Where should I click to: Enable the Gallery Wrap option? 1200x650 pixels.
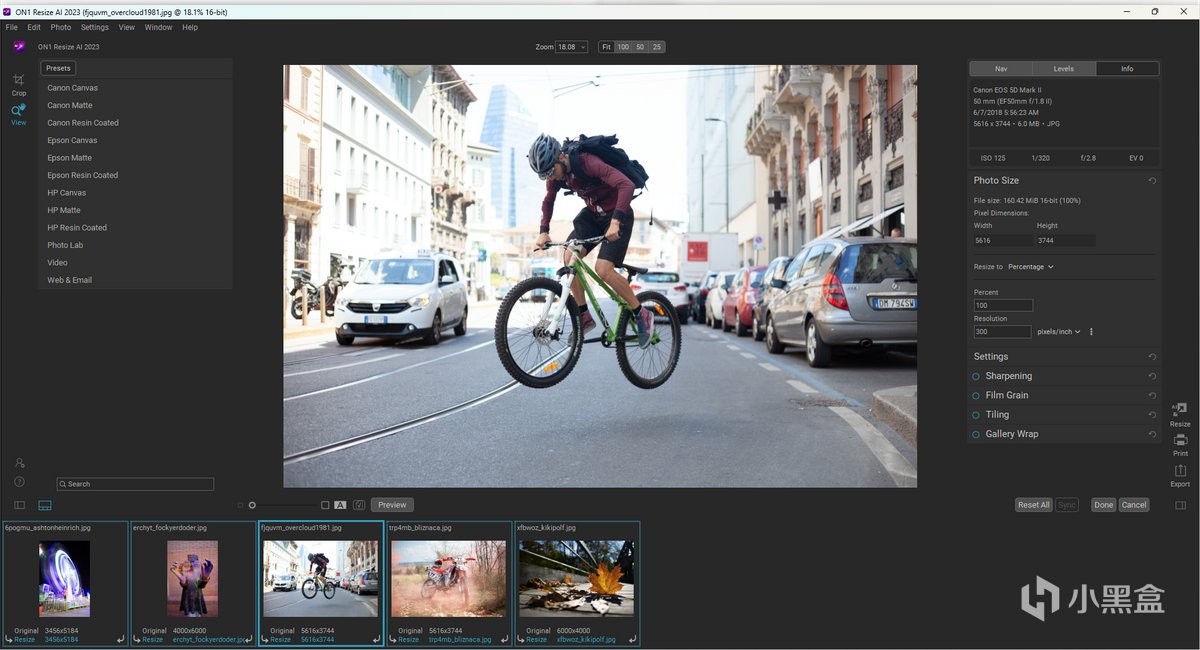tap(976, 434)
